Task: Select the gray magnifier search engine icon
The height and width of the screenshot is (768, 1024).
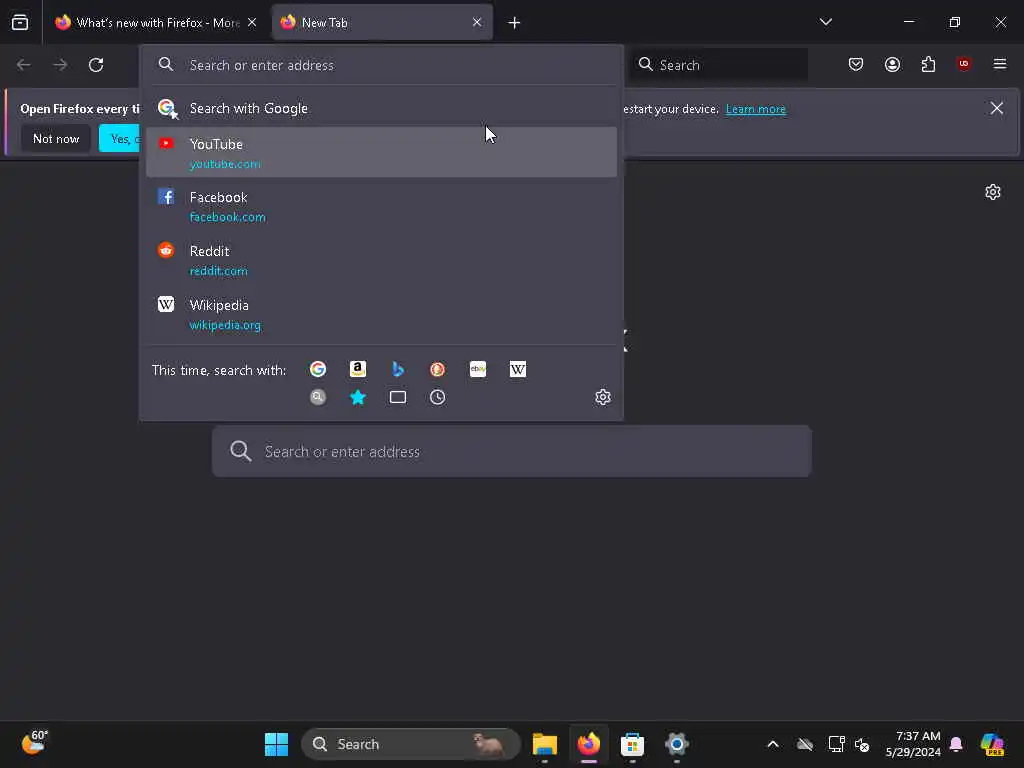Action: tap(318, 397)
